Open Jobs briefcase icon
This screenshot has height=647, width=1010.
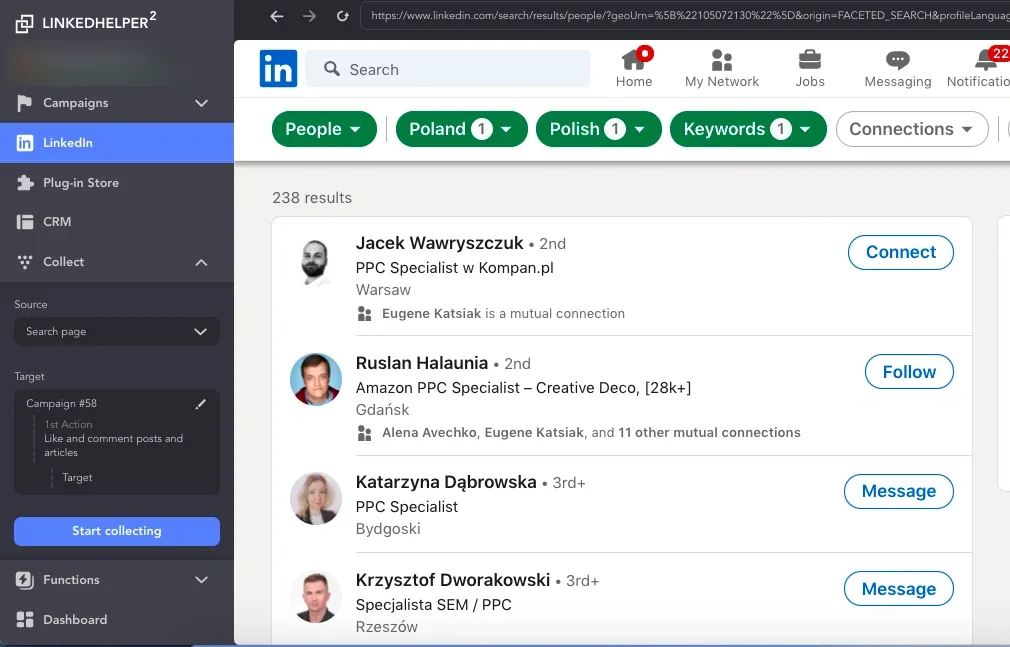coord(810,60)
